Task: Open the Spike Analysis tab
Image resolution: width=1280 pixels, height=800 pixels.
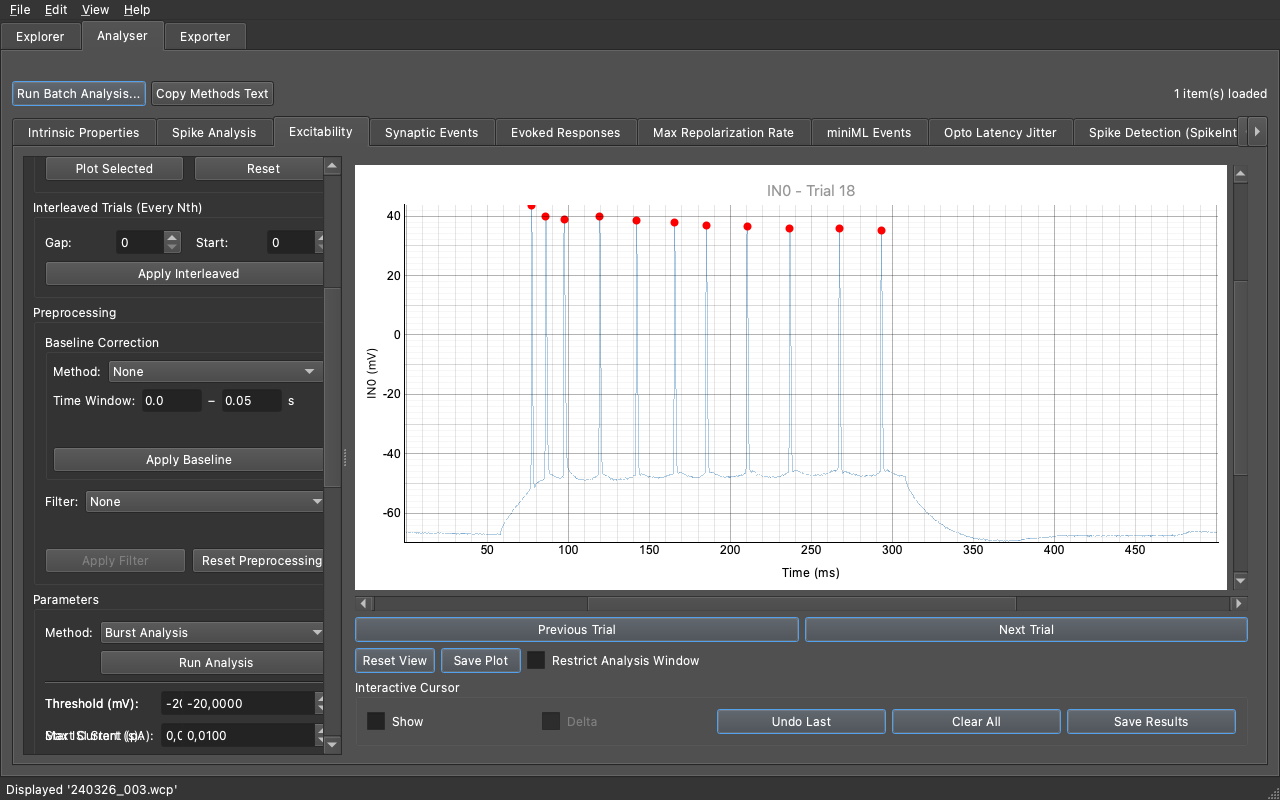Action: pyautogui.click(x=214, y=132)
